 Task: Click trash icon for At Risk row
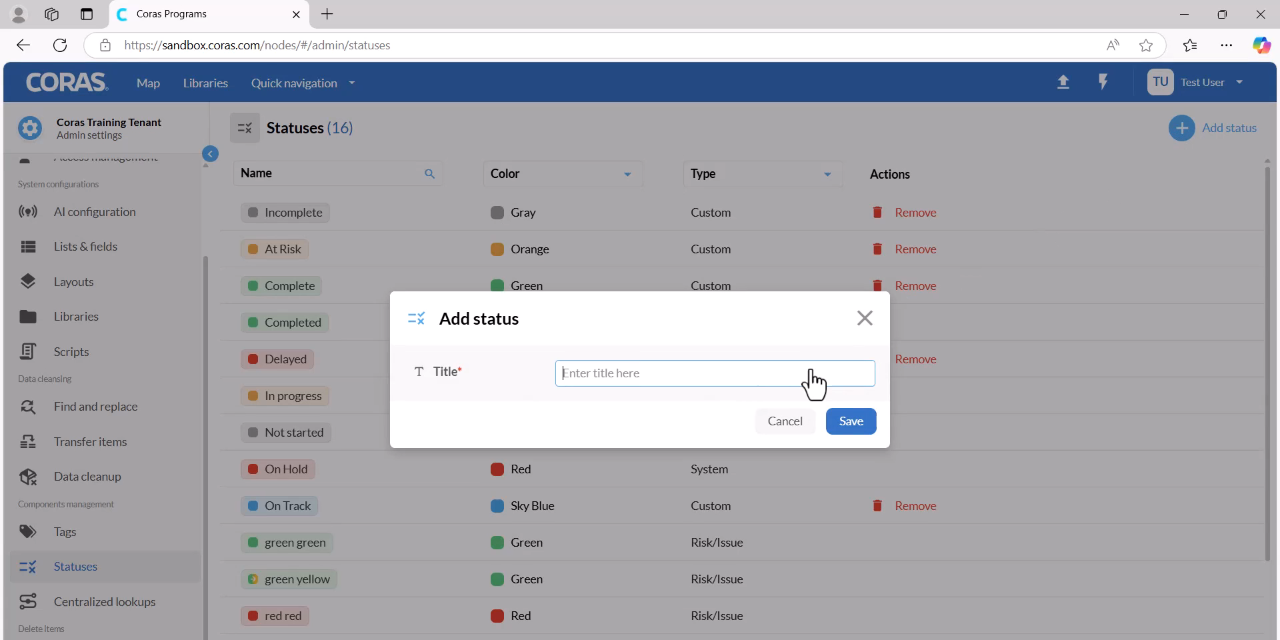pos(878,249)
